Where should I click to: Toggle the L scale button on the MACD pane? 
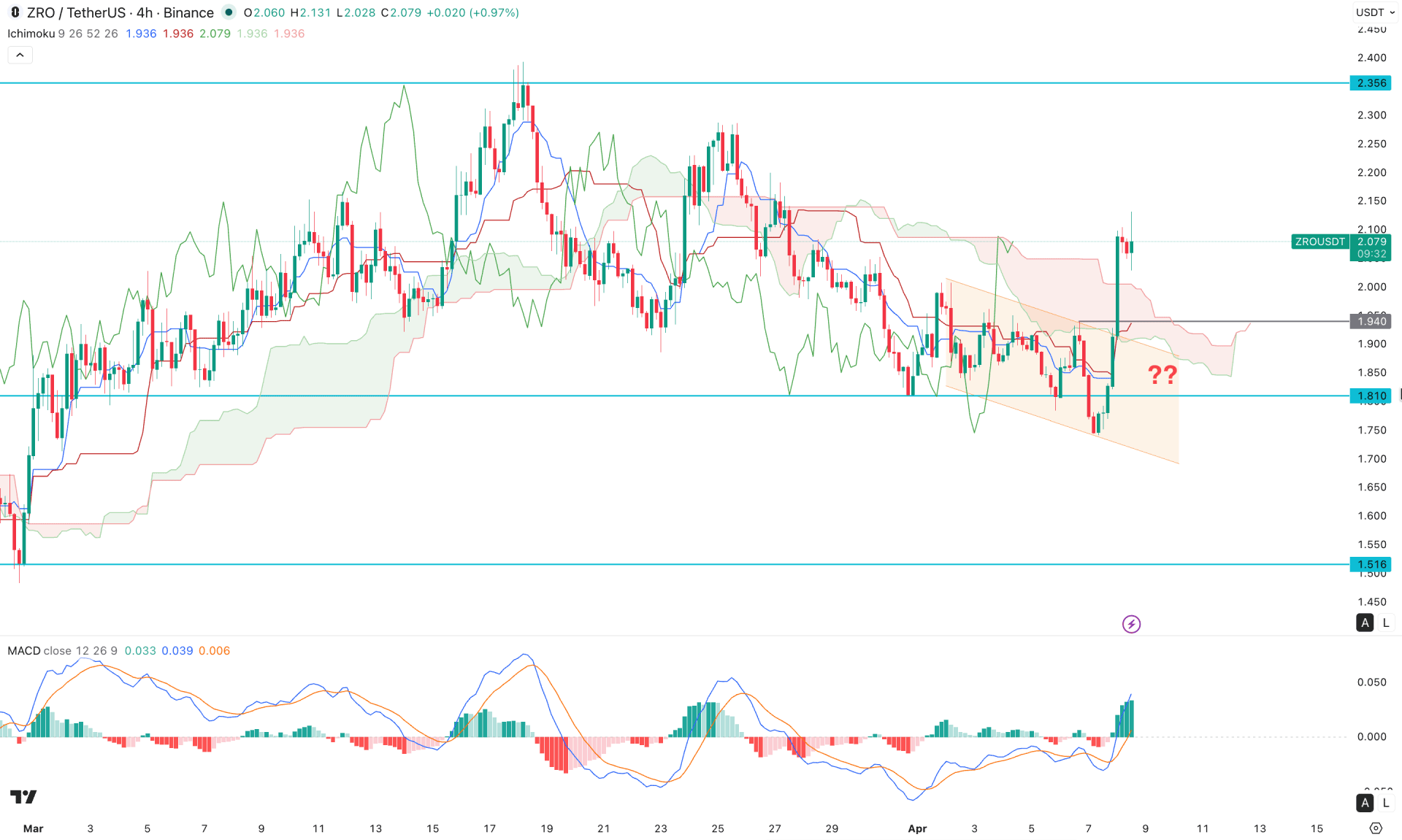[x=1385, y=803]
